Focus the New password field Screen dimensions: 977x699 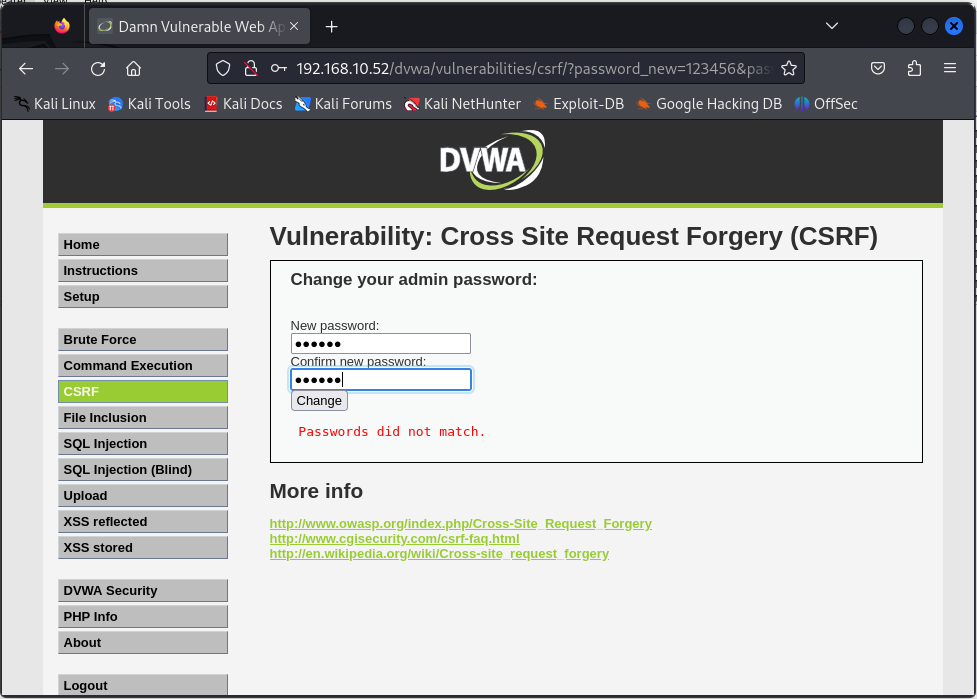381,344
